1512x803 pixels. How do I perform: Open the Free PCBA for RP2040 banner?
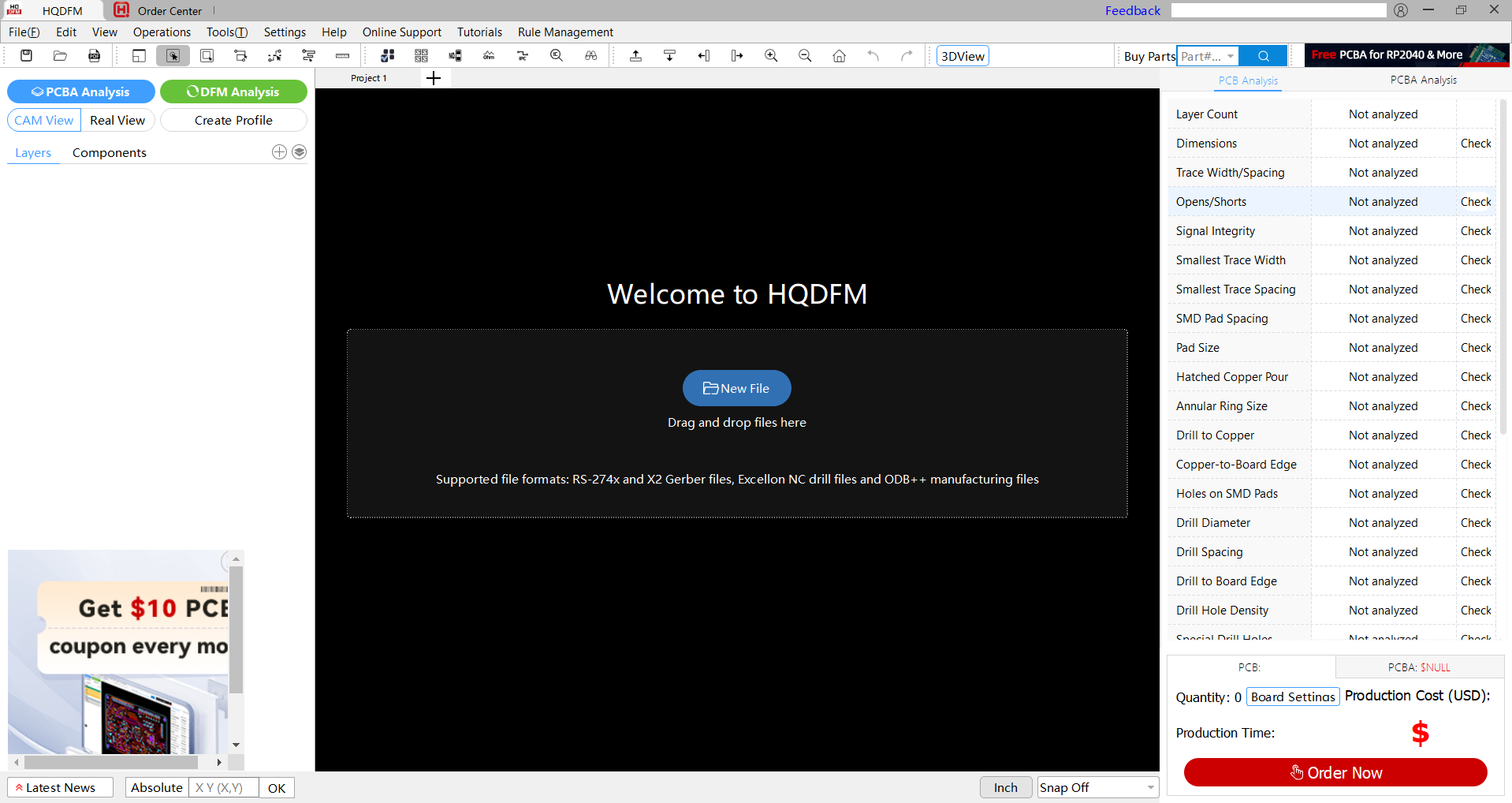pyautogui.click(x=1406, y=55)
